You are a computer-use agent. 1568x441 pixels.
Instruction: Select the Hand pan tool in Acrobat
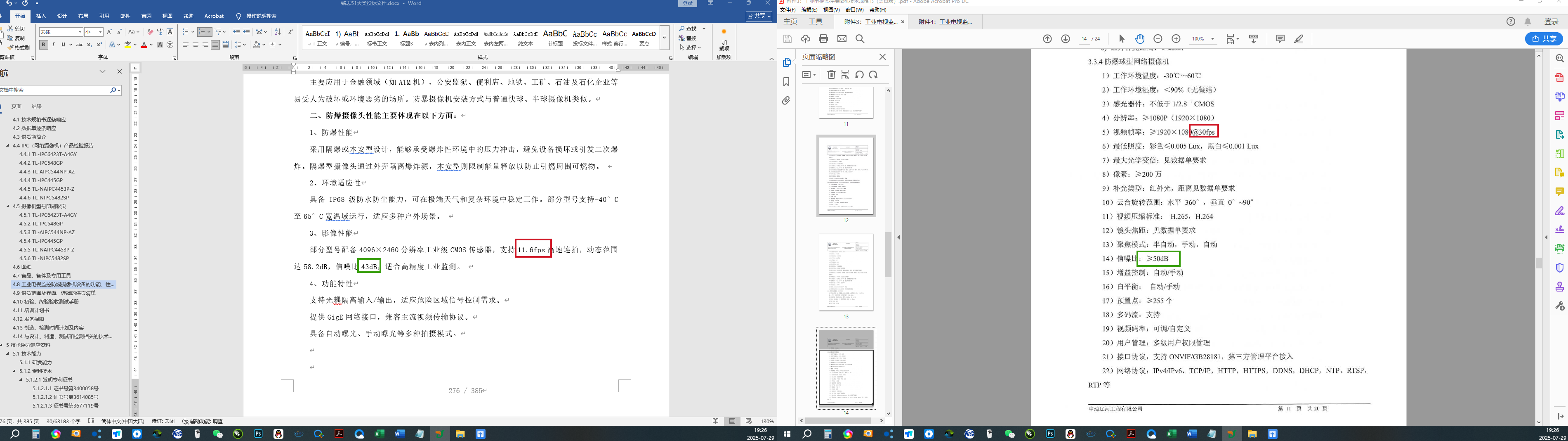[x=1139, y=38]
